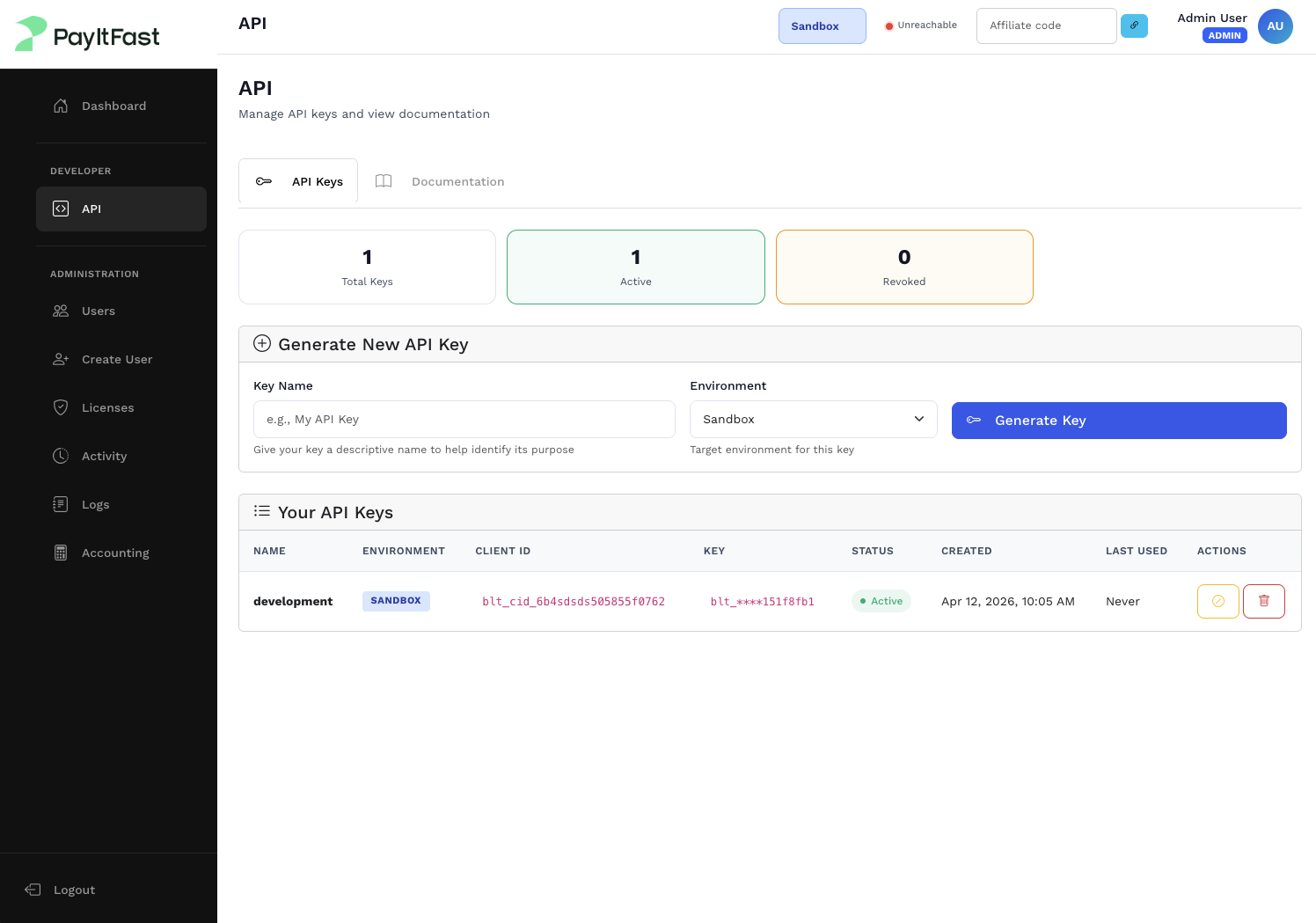Viewport: 1316px width, 923px height.
Task: Click the blt_cid client ID link
Action: click(x=574, y=601)
